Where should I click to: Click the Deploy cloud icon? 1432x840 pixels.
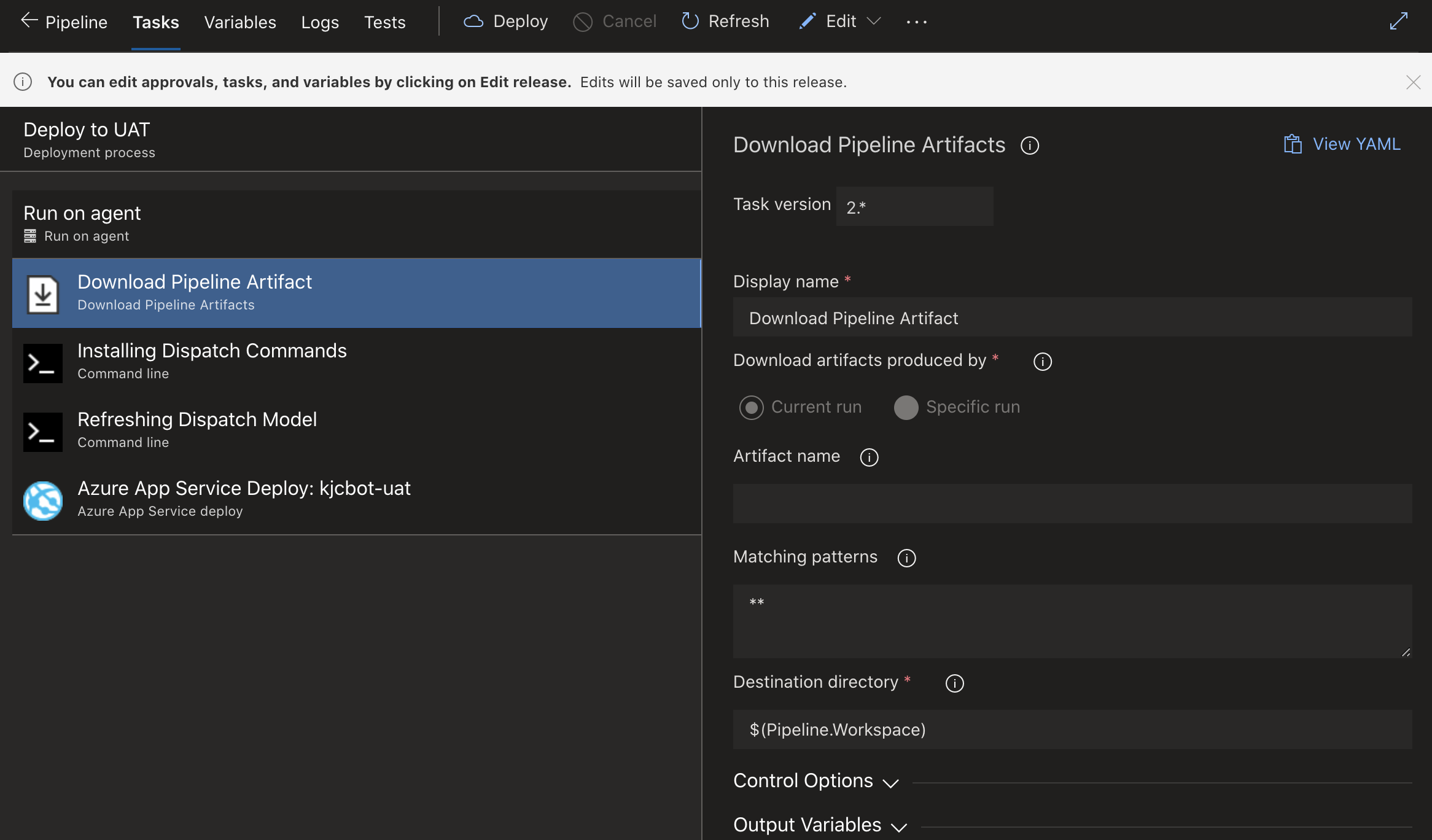[x=473, y=21]
